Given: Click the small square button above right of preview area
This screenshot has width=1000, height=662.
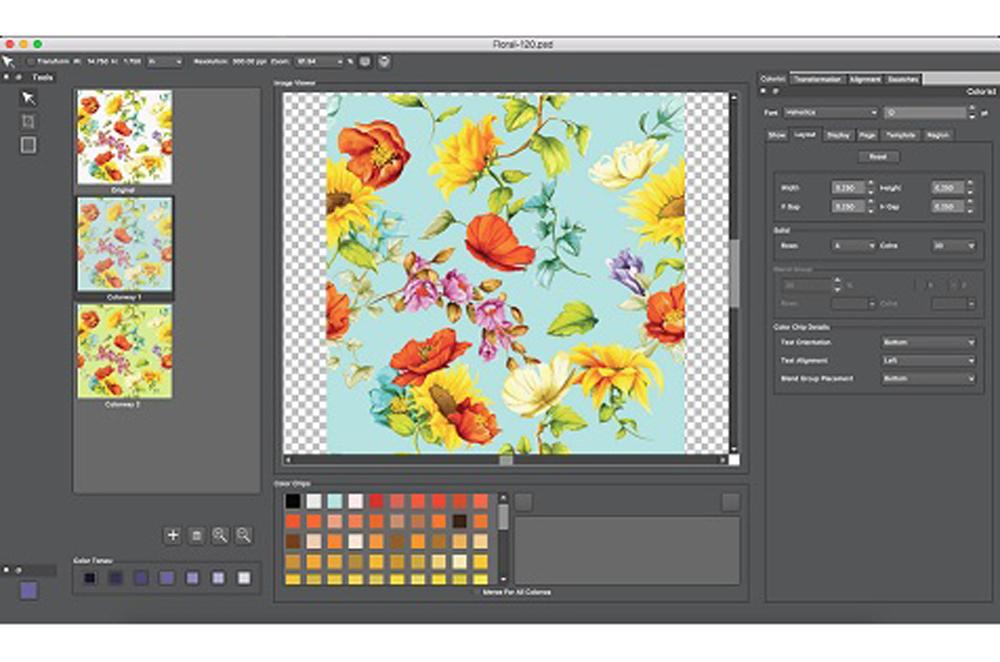Looking at the screenshot, I should coord(731,502).
